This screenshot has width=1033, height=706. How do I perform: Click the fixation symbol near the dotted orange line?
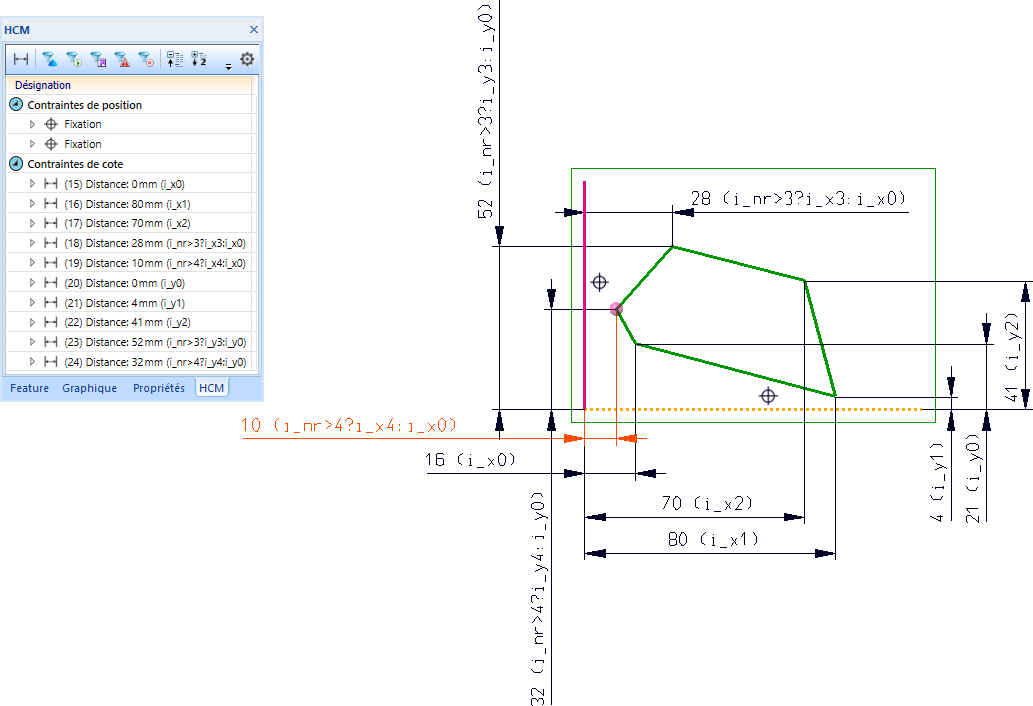(x=768, y=396)
